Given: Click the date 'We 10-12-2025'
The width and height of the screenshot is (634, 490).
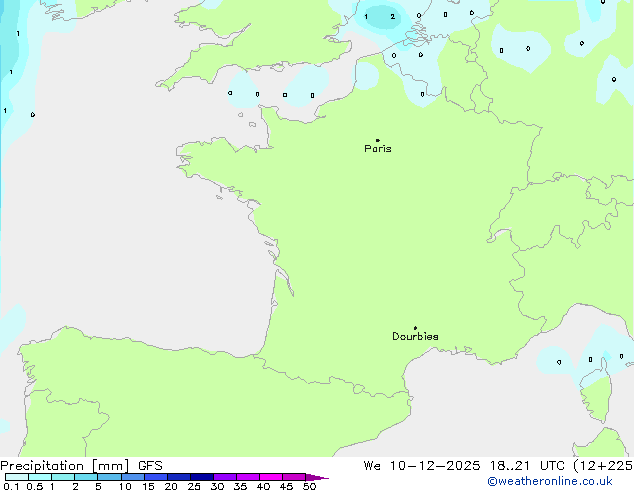Looking at the screenshot, I should pos(414,465).
